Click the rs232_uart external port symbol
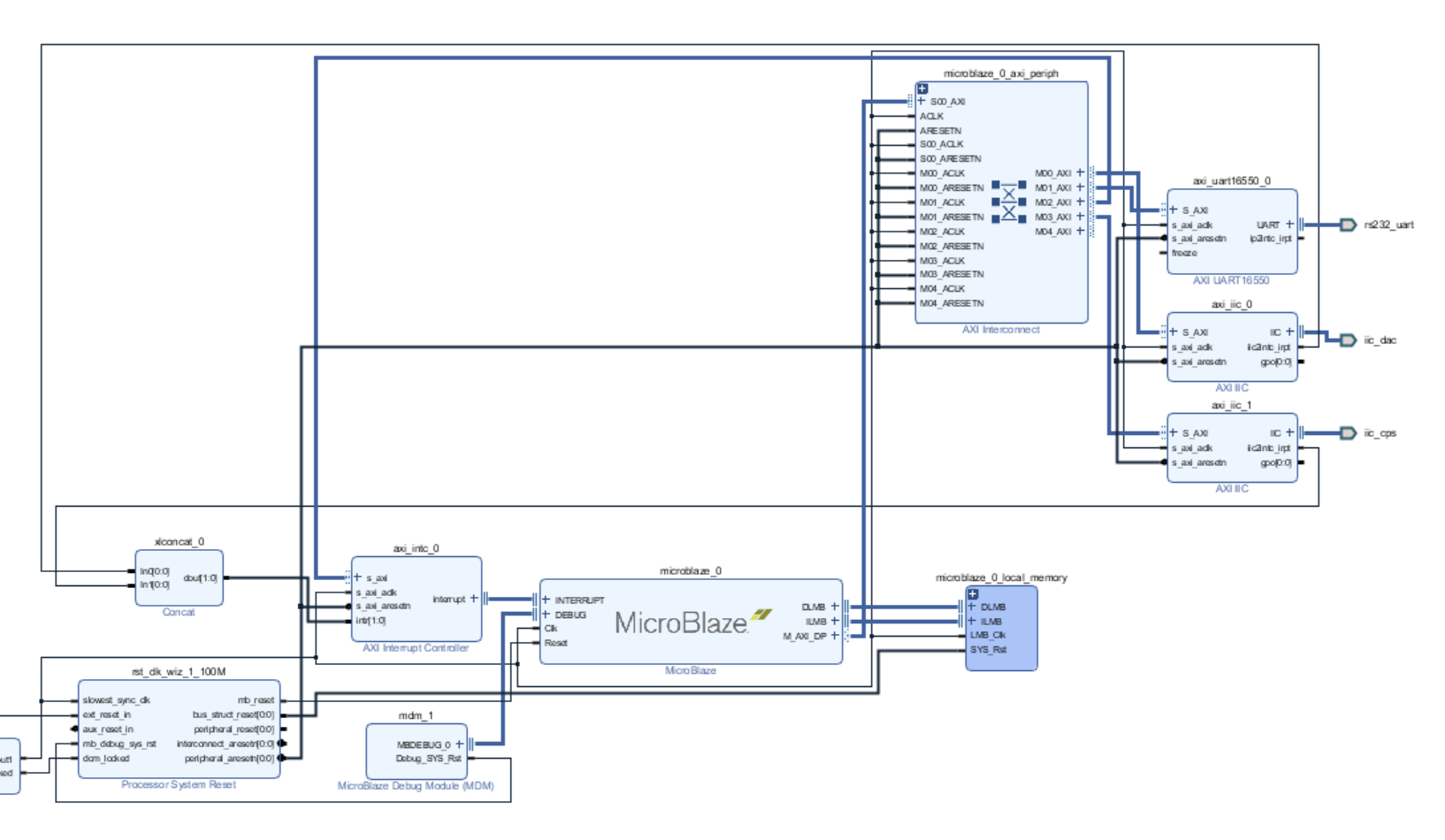The width and height of the screenshot is (1445, 840). (x=1348, y=225)
